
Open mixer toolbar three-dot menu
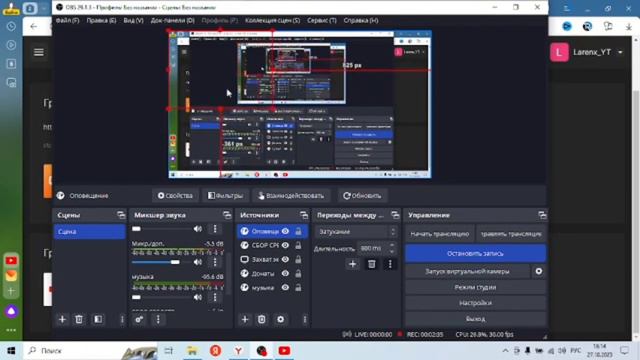pyautogui.click(x=158, y=320)
